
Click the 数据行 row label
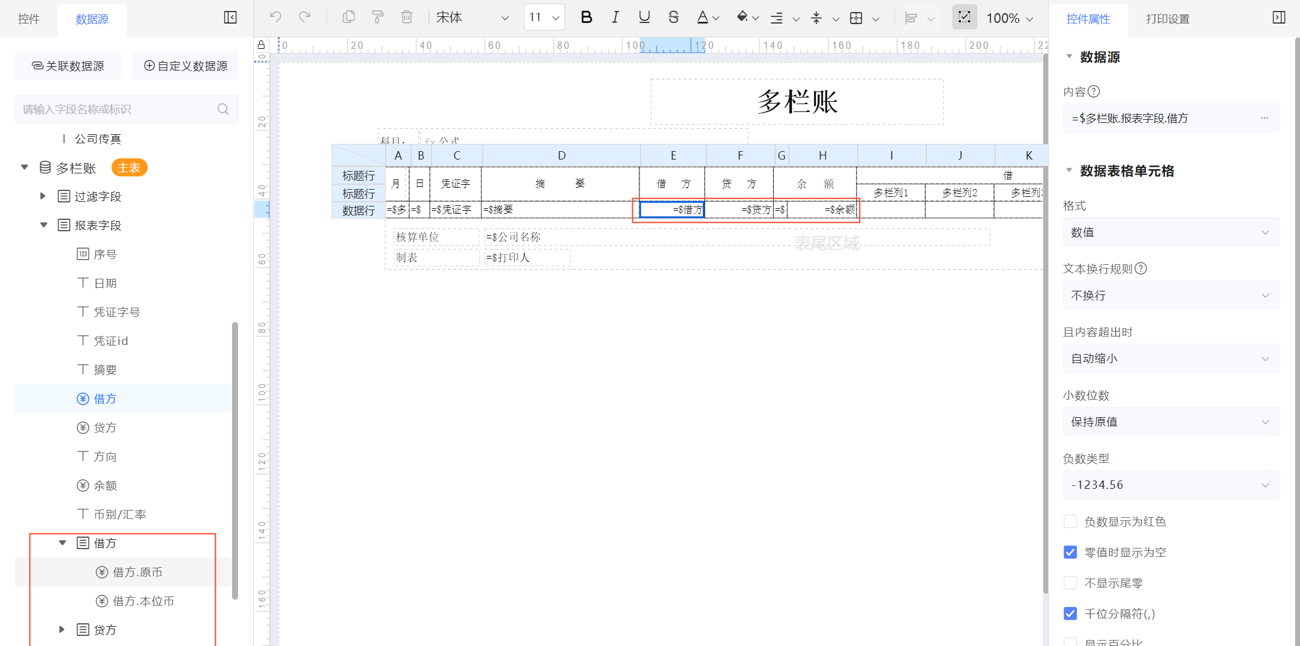(358, 210)
